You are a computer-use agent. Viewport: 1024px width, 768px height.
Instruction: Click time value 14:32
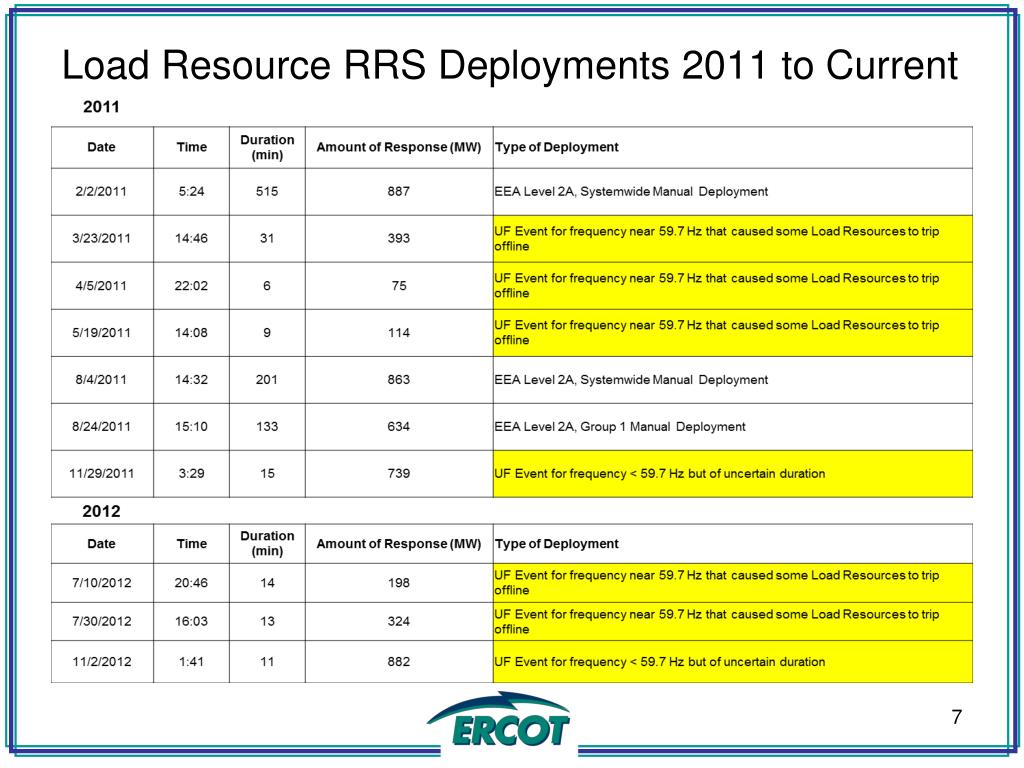191,379
